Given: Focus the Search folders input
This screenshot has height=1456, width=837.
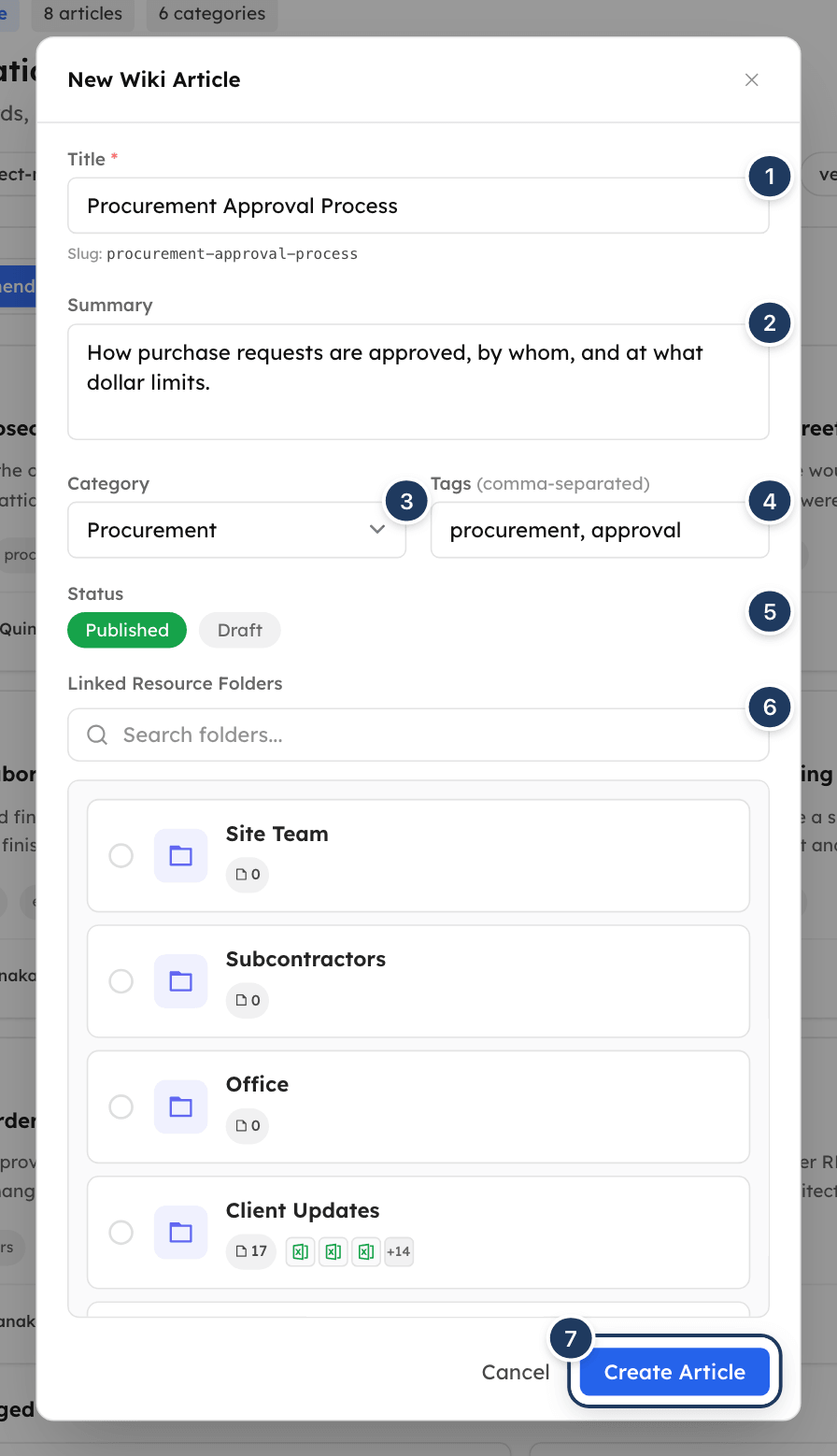Looking at the screenshot, I should pos(418,735).
